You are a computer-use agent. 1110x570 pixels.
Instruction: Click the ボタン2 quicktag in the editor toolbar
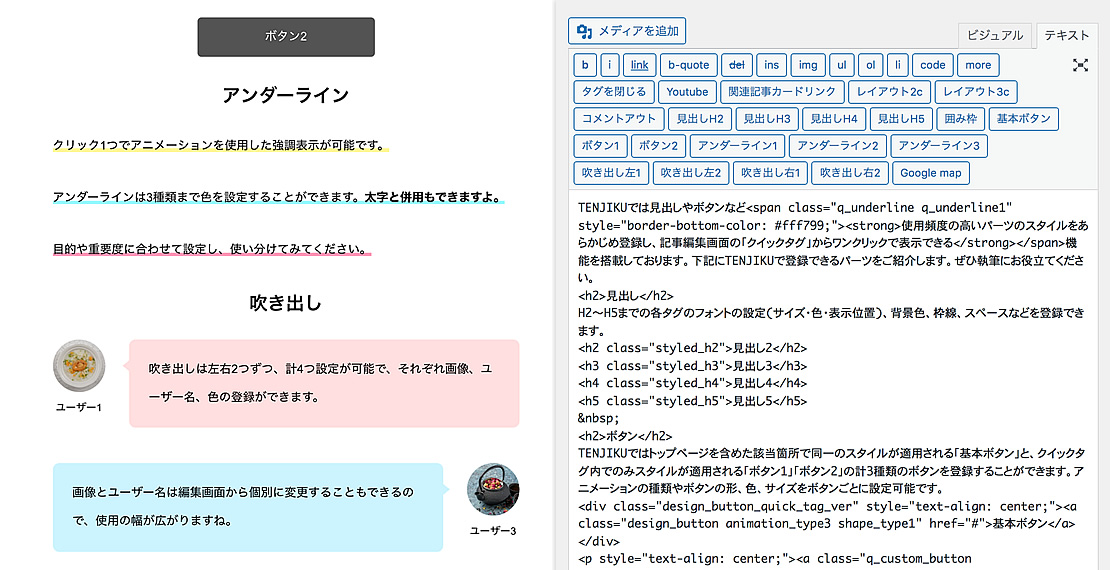tap(658, 146)
